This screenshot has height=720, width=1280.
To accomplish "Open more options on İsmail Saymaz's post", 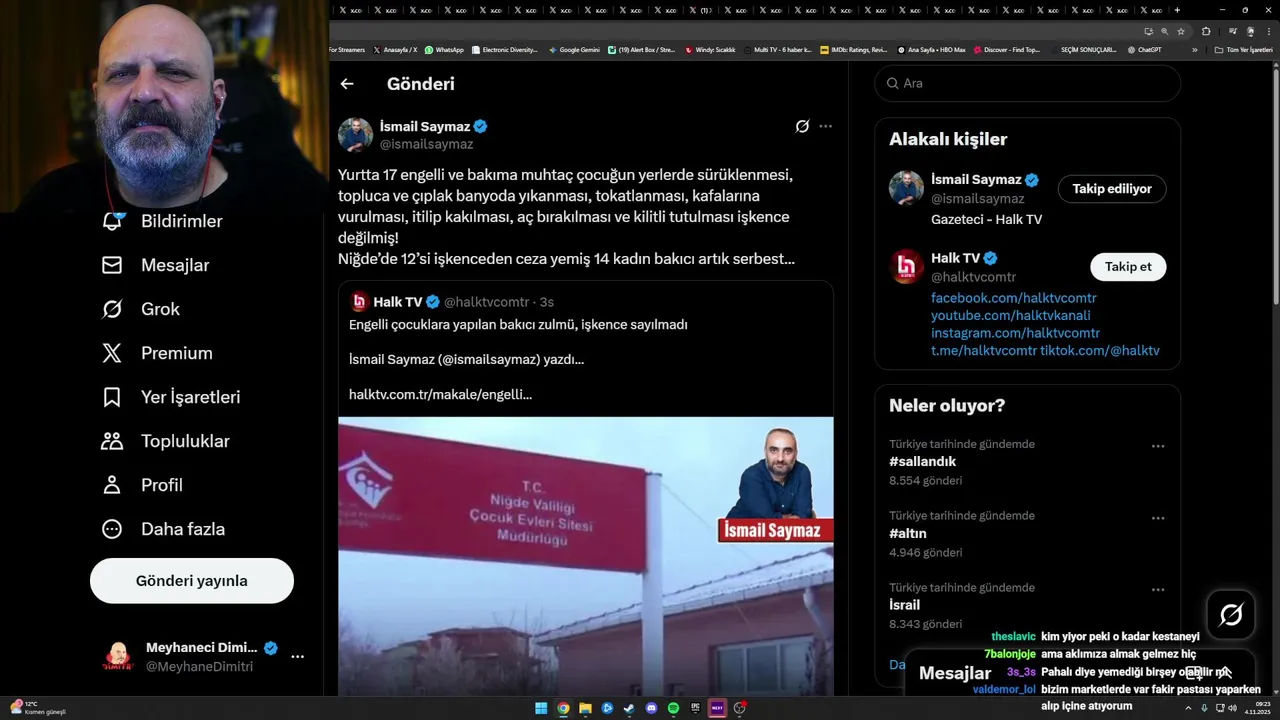I will pos(825,126).
